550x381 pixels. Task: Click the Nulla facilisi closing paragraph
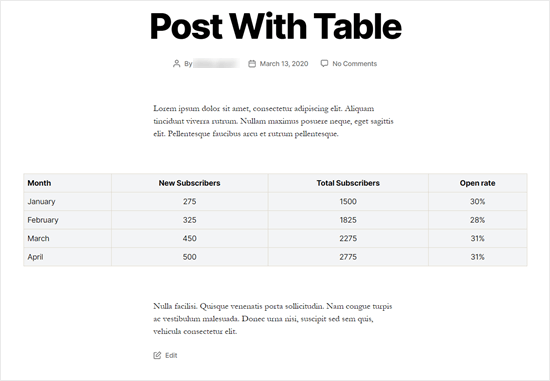click(273, 319)
